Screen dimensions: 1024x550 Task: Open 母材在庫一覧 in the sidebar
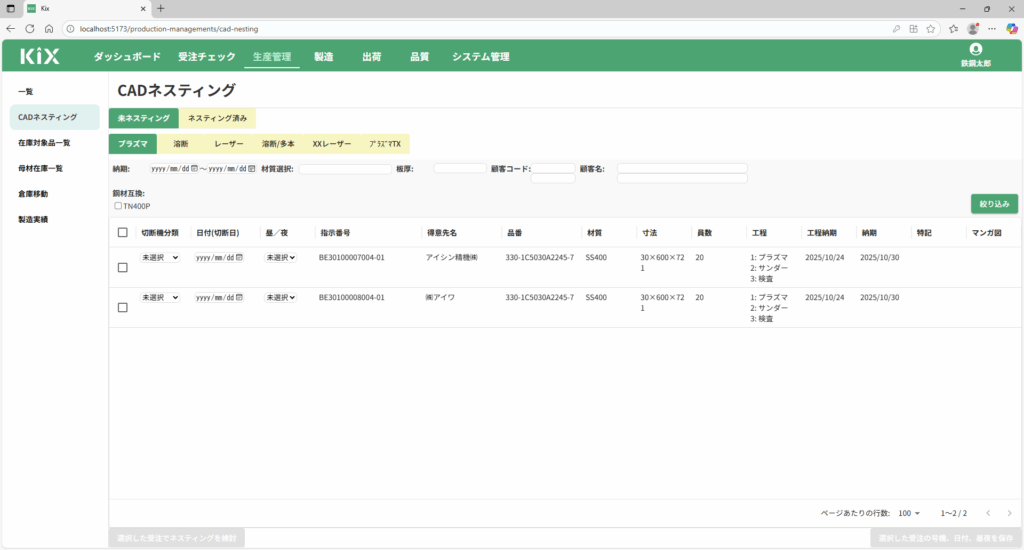pyautogui.click(x=40, y=169)
